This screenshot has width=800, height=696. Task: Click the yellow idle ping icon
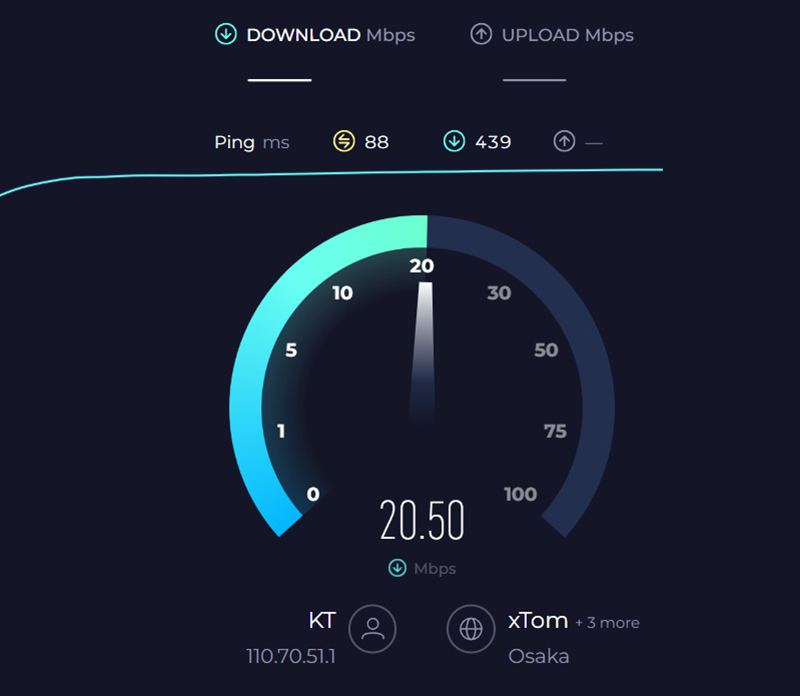point(344,141)
